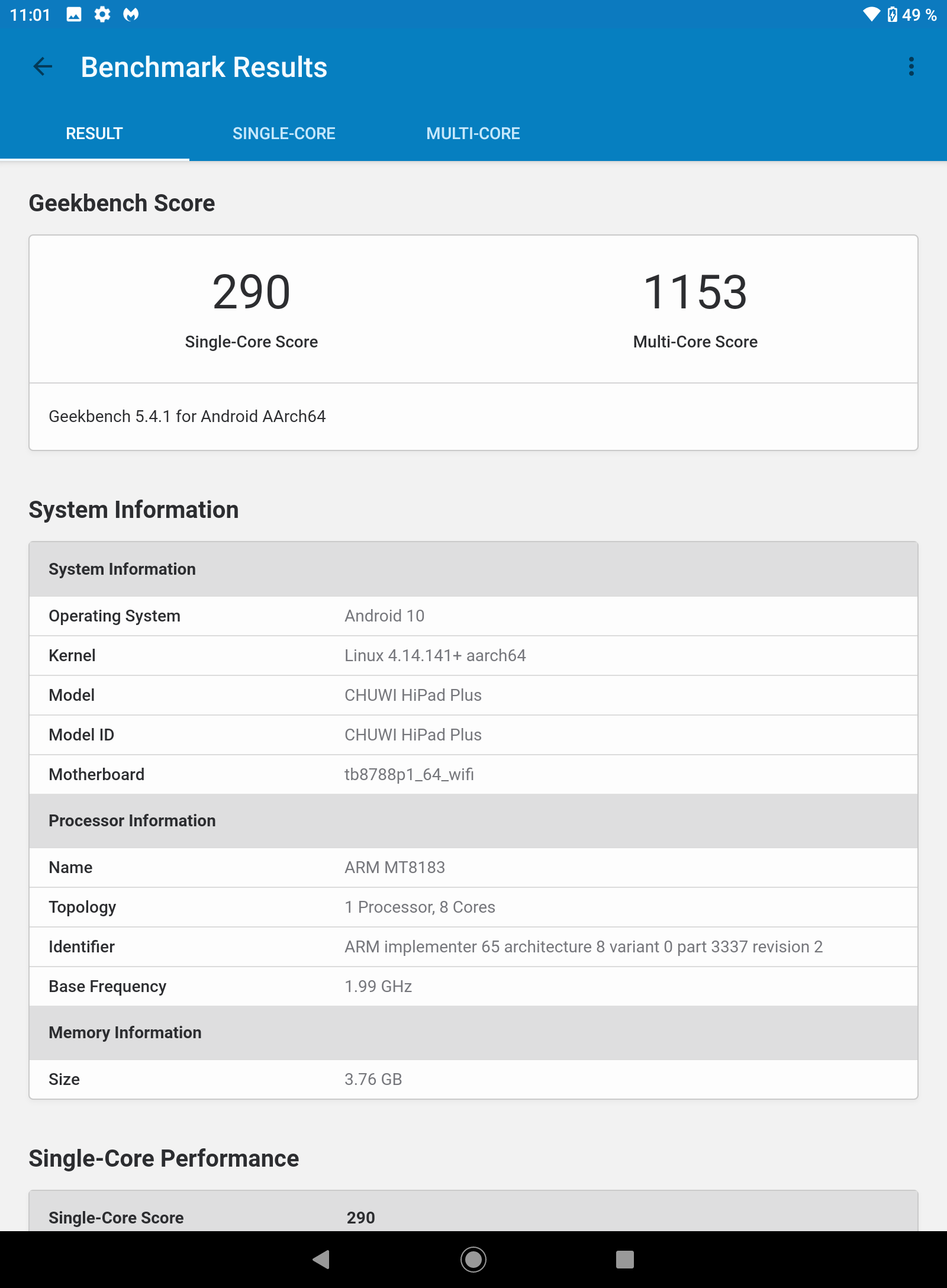Image resolution: width=947 pixels, height=1288 pixels.
Task: Open the three-dot overflow menu
Action: point(911,66)
